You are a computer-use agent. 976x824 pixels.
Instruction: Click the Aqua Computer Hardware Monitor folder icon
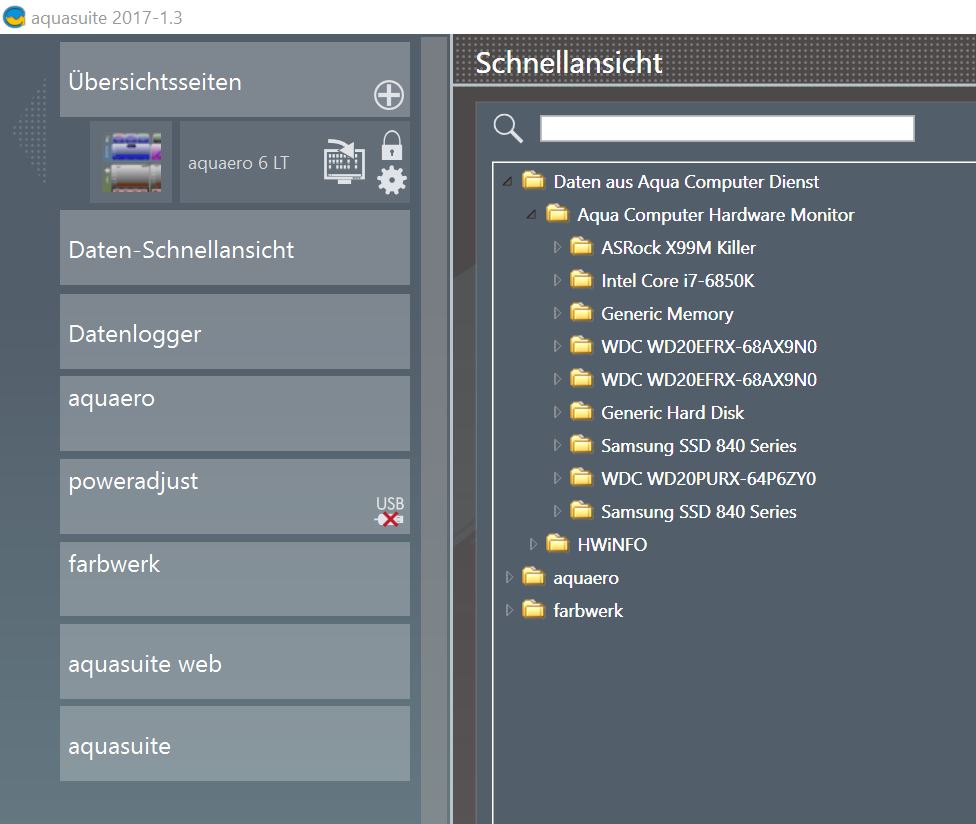557,213
